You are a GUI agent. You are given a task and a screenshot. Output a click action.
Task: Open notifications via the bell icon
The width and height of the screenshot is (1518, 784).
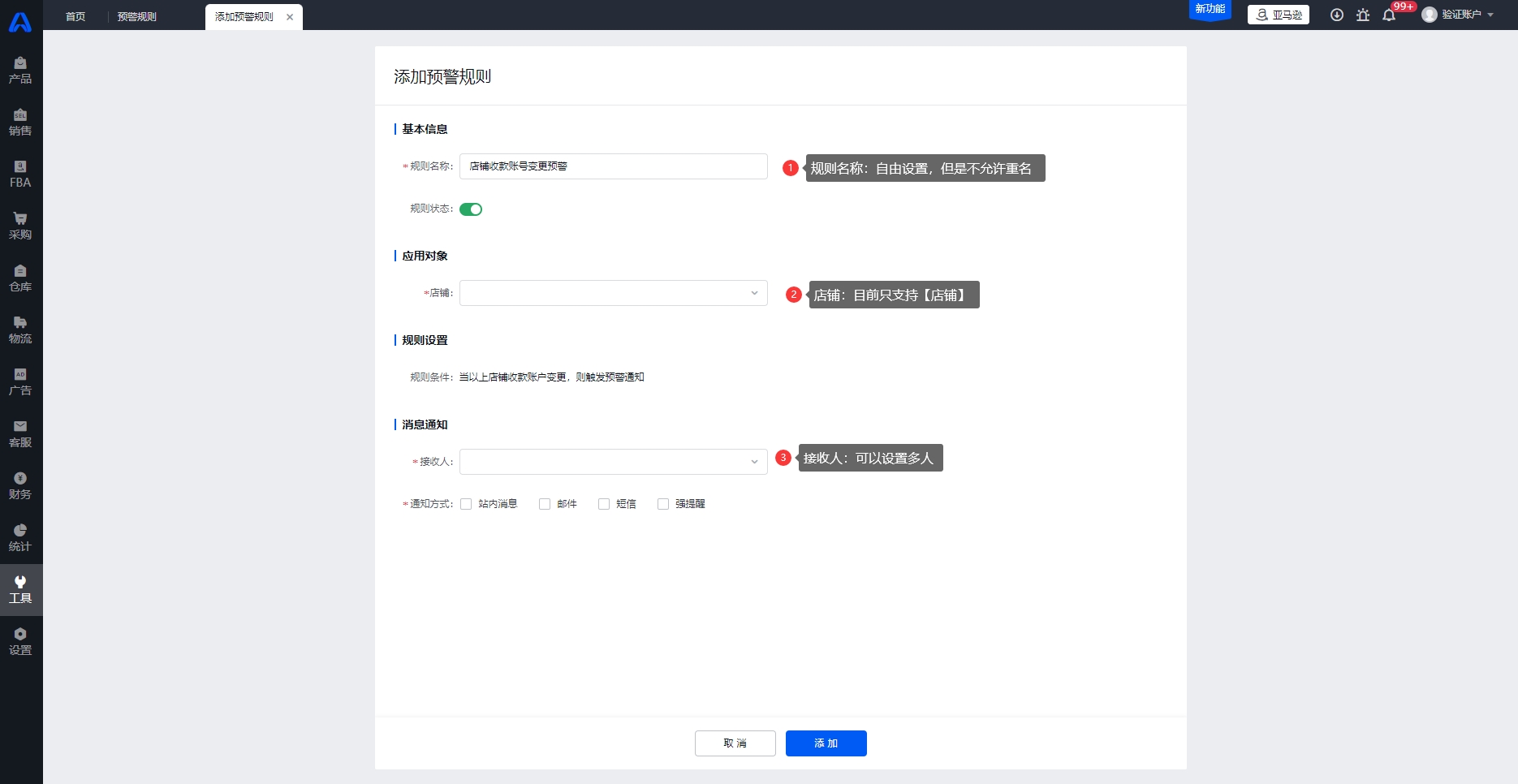(x=1389, y=15)
